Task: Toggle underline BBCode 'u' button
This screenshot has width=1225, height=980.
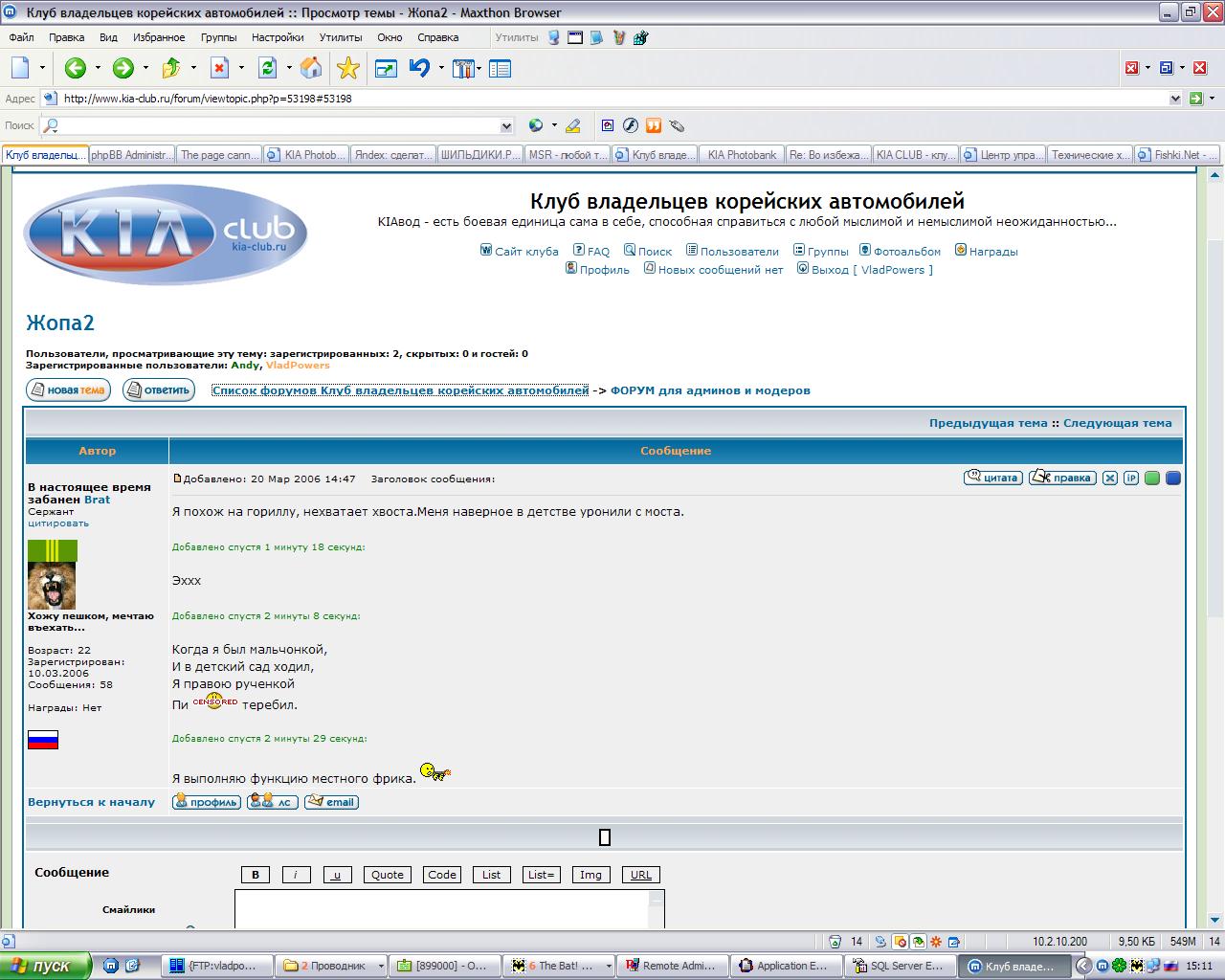Action: [x=337, y=875]
